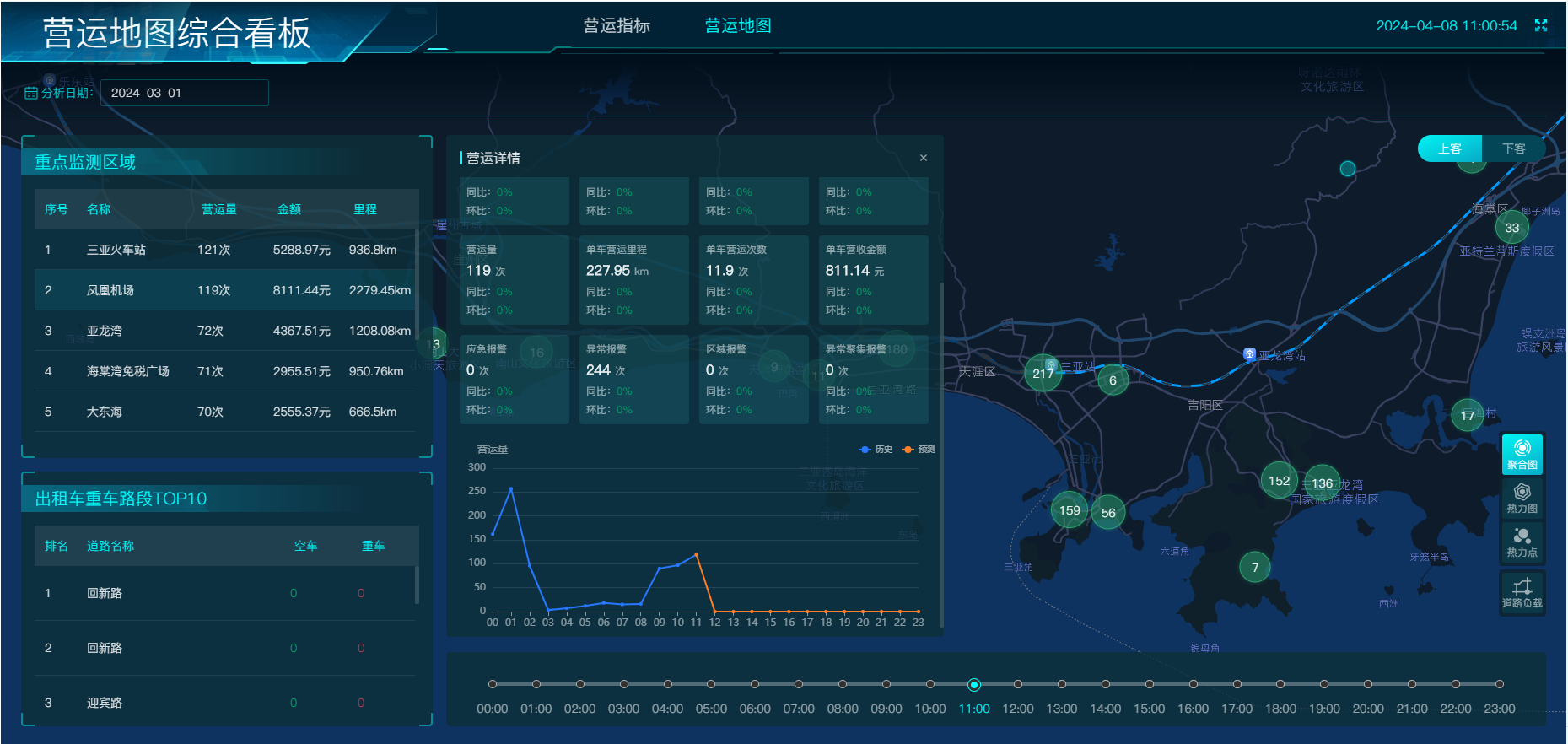This screenshot has height=744, width=1568.
Task: Open the 道路负载 road load layer
Action: coord(1522,592)
